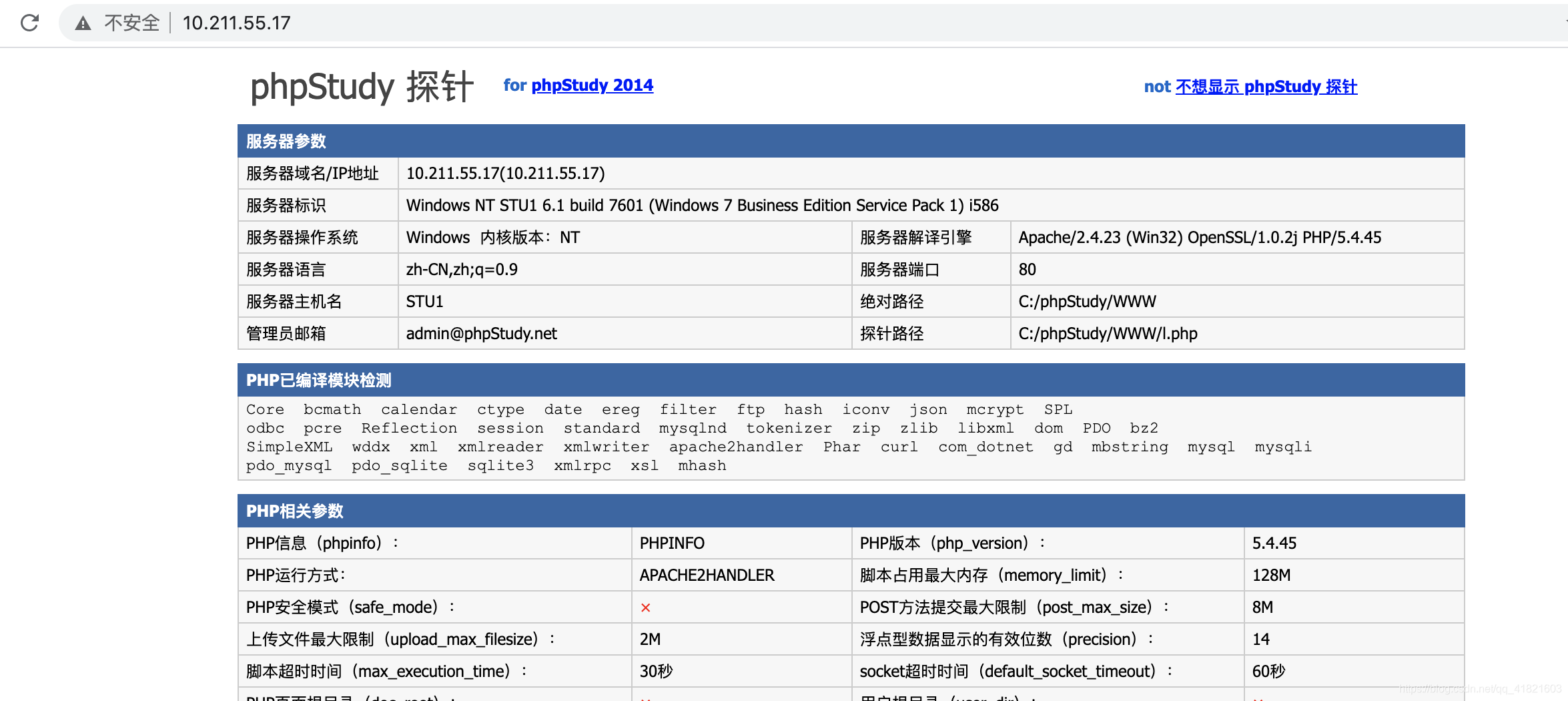Click the mysqli module name
Image resolution: width=1568 pixels, height=701 pixels.
pyautogui.click(x=1282, y=447)
